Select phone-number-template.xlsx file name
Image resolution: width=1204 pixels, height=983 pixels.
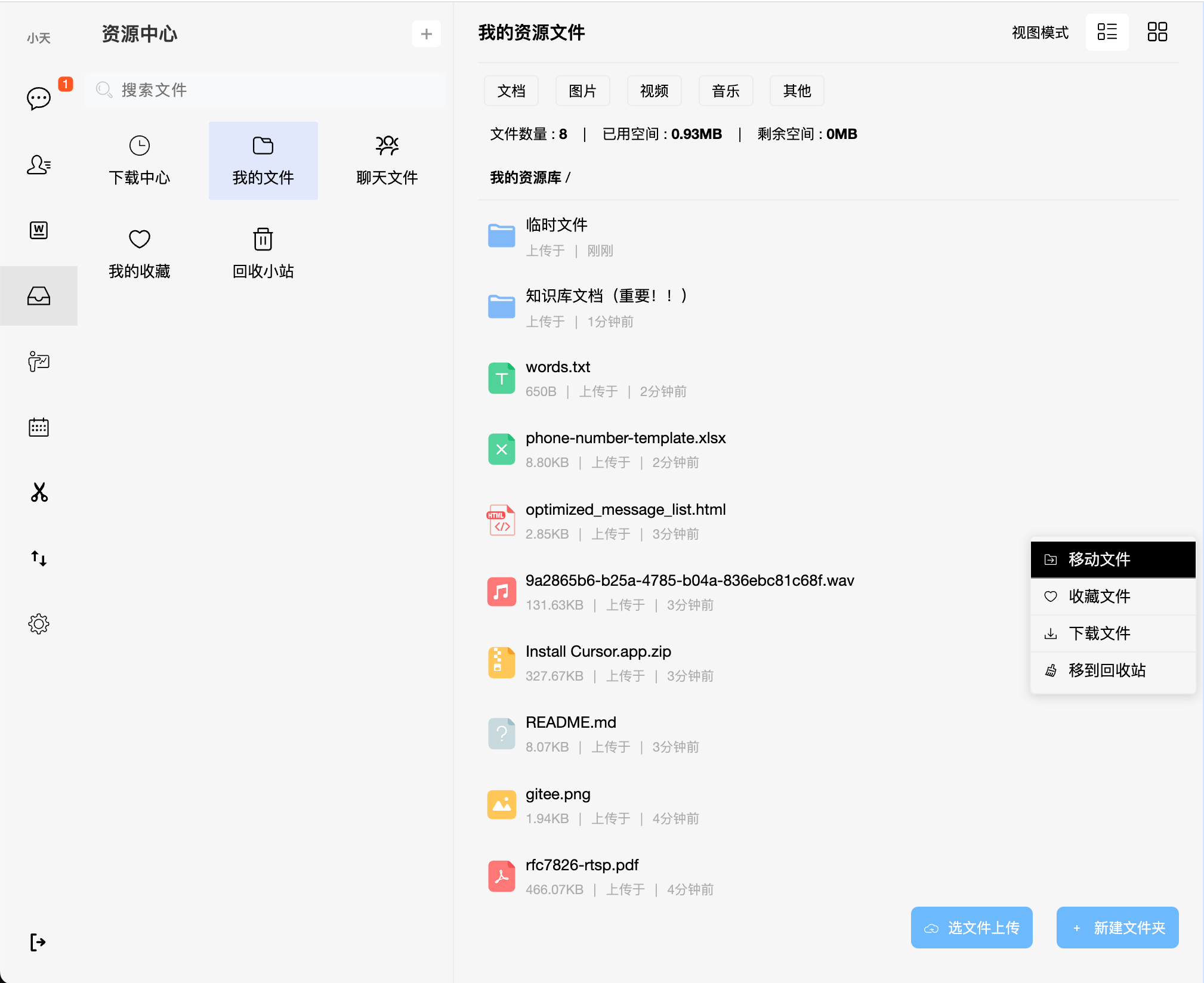tap(626, 438)
